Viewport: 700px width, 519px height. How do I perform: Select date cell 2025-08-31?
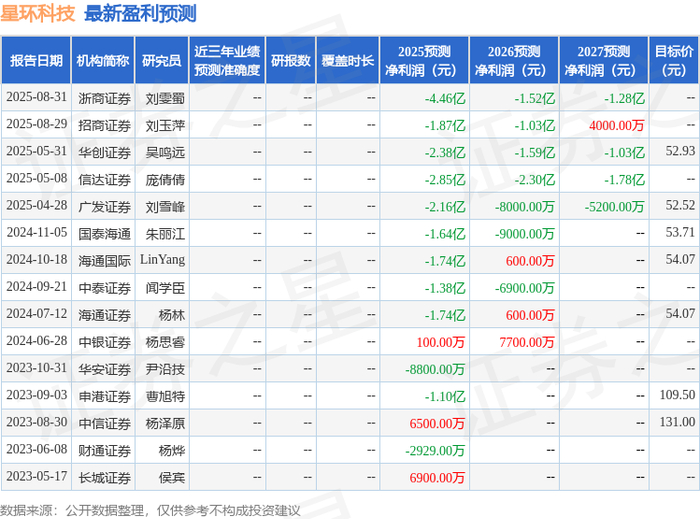tap(37, 97)
